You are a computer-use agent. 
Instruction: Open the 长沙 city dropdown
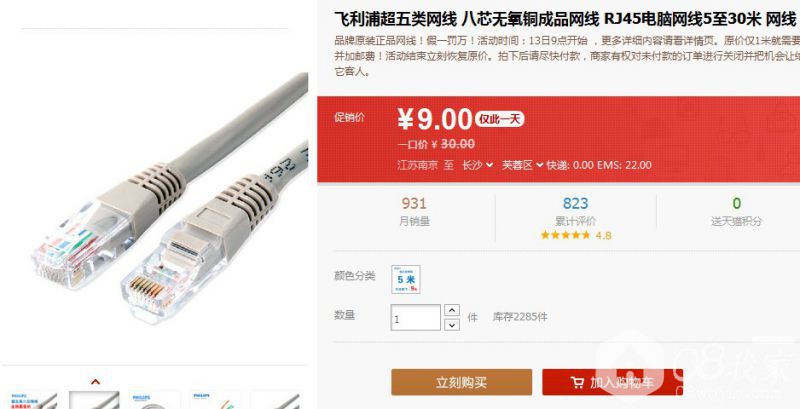(478, 165)
